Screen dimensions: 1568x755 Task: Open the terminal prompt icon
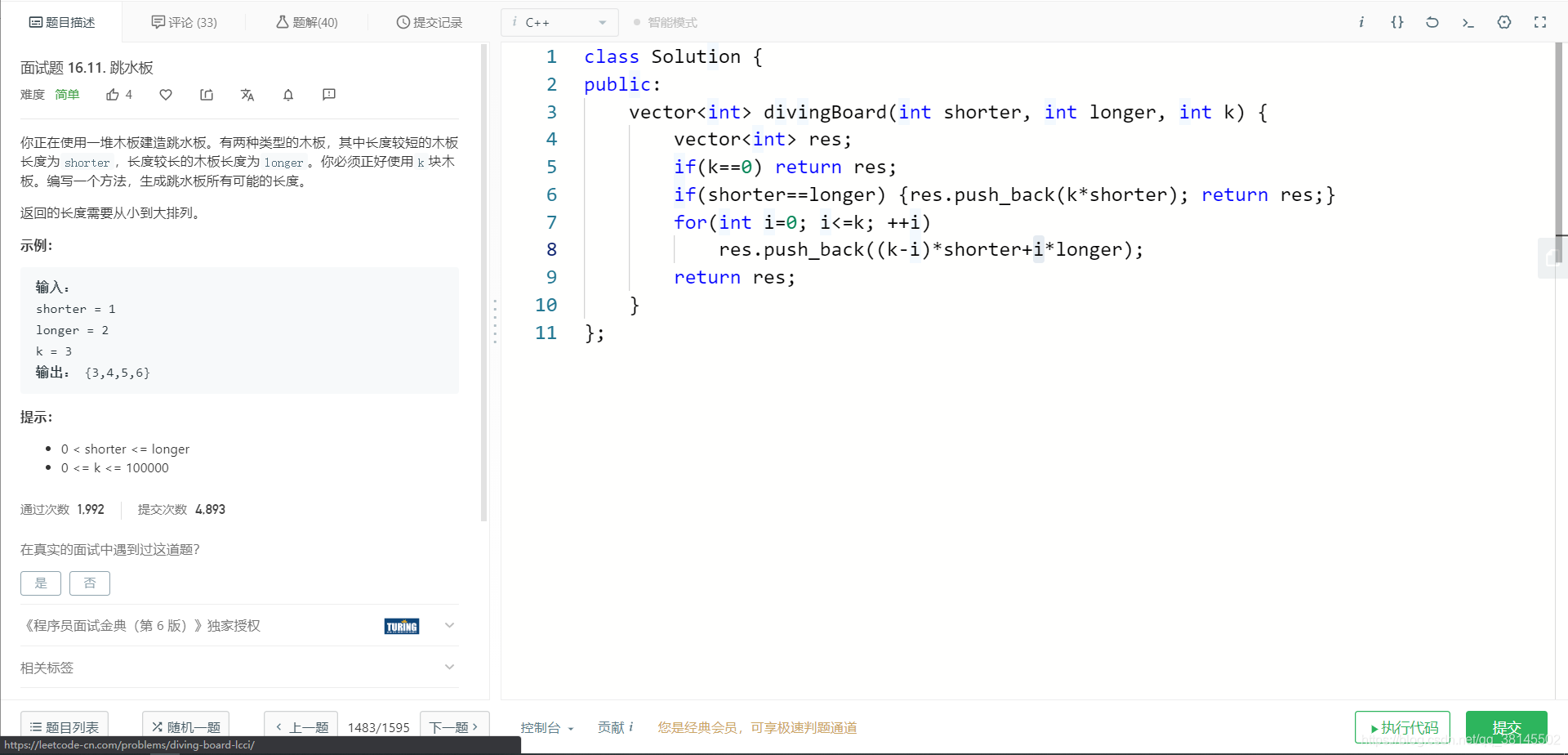[x=1468, y=22]
